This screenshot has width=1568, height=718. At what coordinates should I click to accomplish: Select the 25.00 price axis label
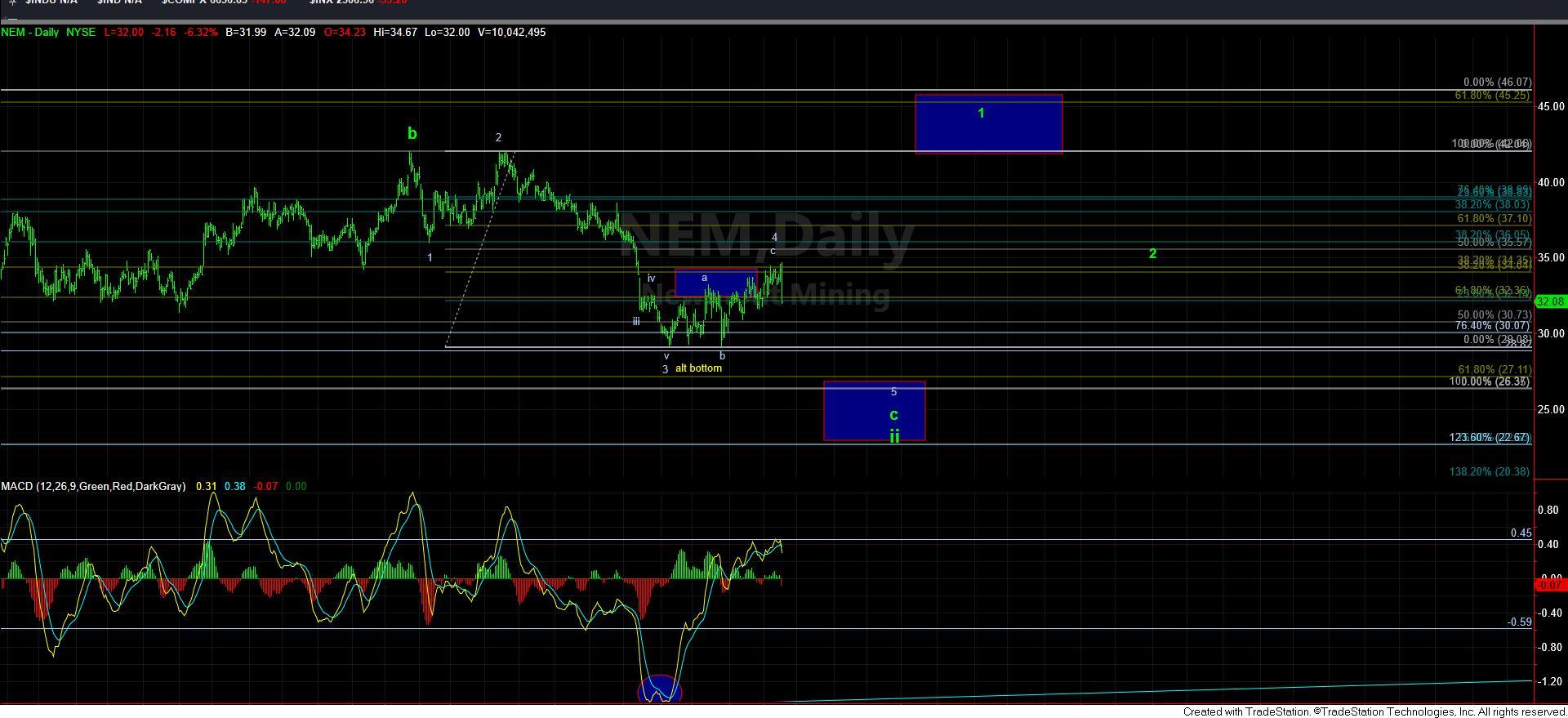click(1551, 410)
